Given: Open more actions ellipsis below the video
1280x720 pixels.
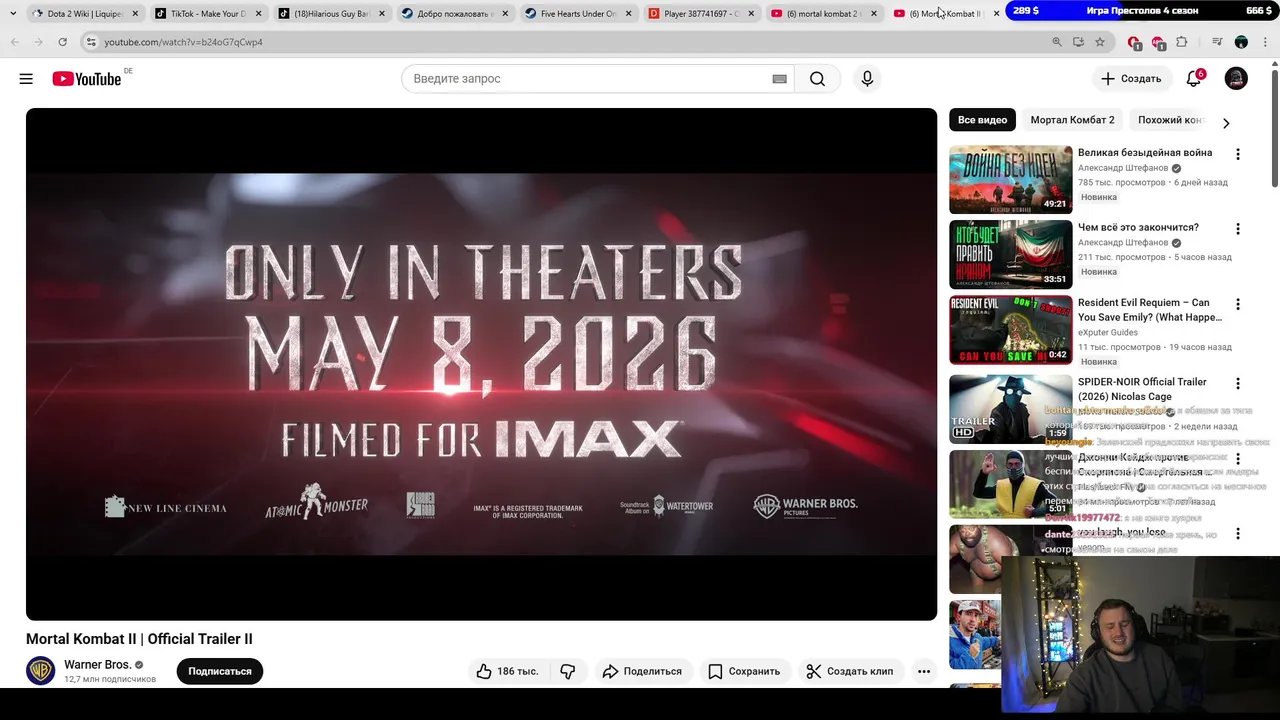Looking at the screenshot, I should [924, 671].
